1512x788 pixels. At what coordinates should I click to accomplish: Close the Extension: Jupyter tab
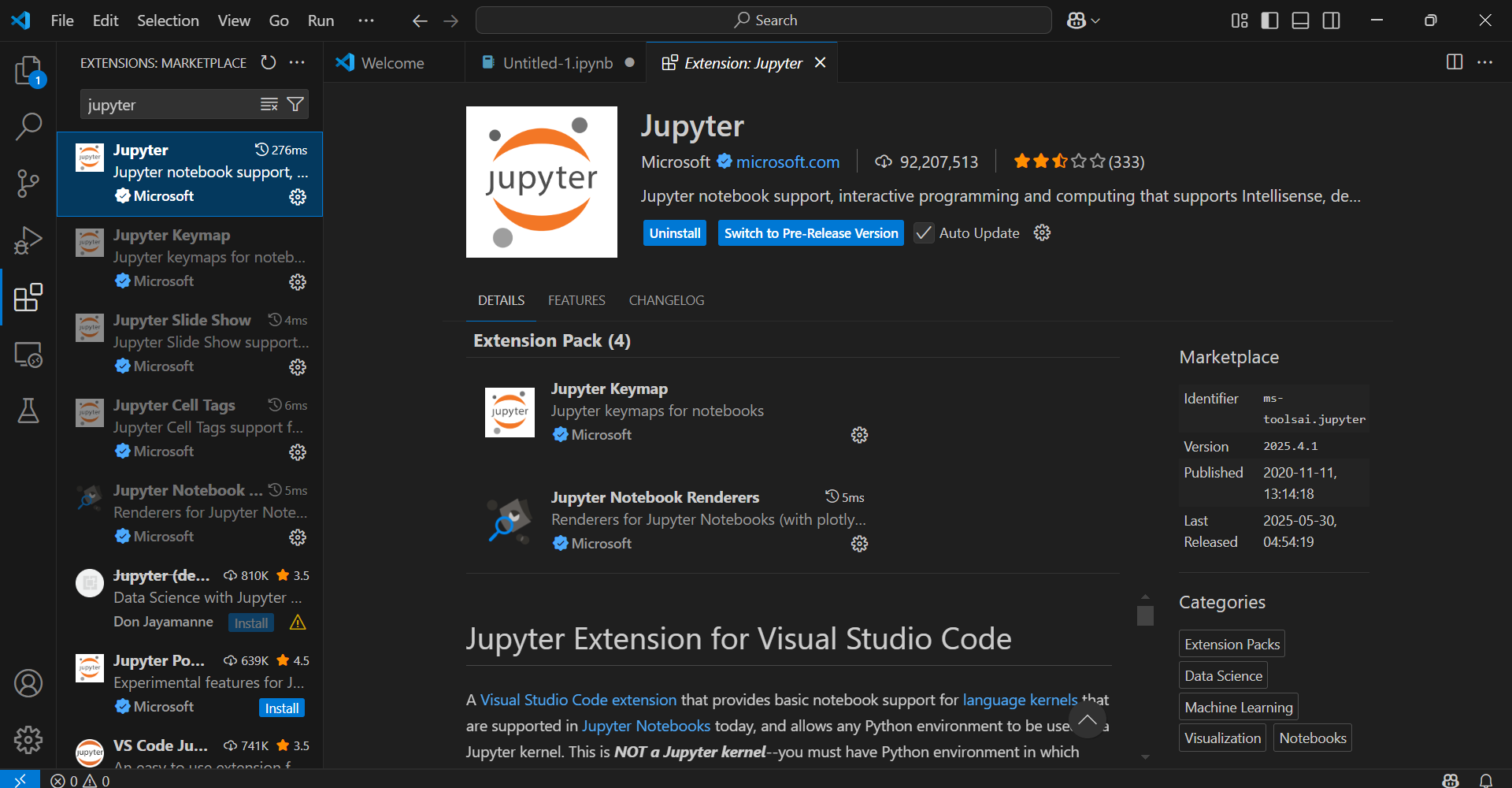821,62
